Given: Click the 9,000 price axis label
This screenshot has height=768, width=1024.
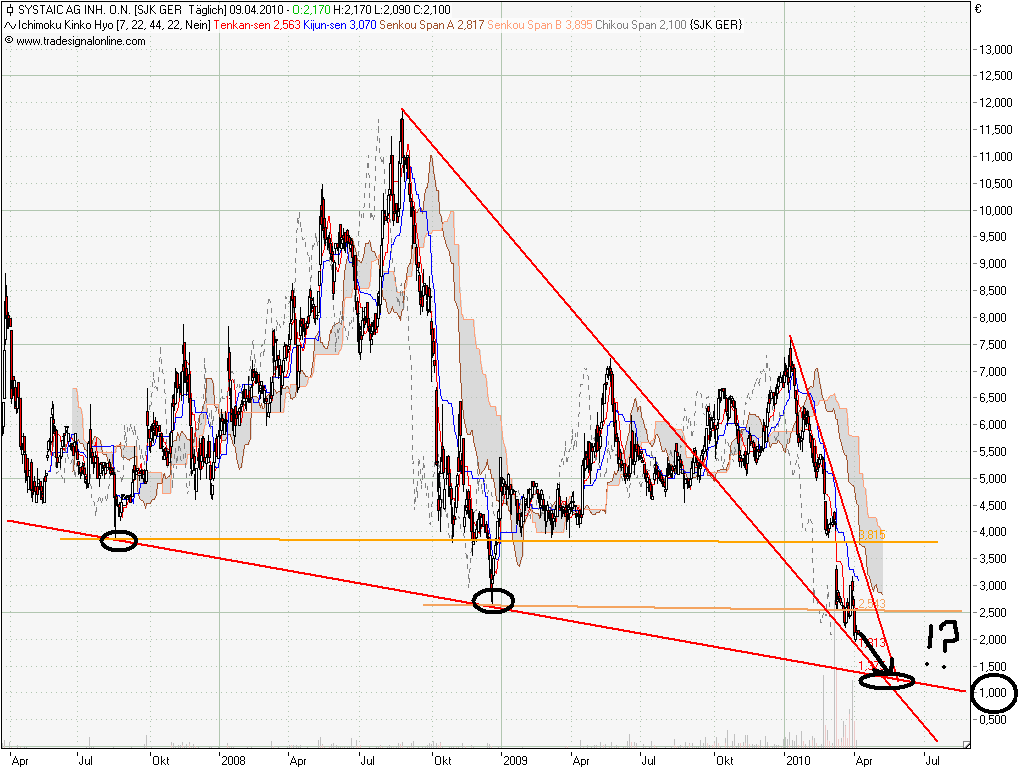Looking at the screenshot, I should (993, 263).
